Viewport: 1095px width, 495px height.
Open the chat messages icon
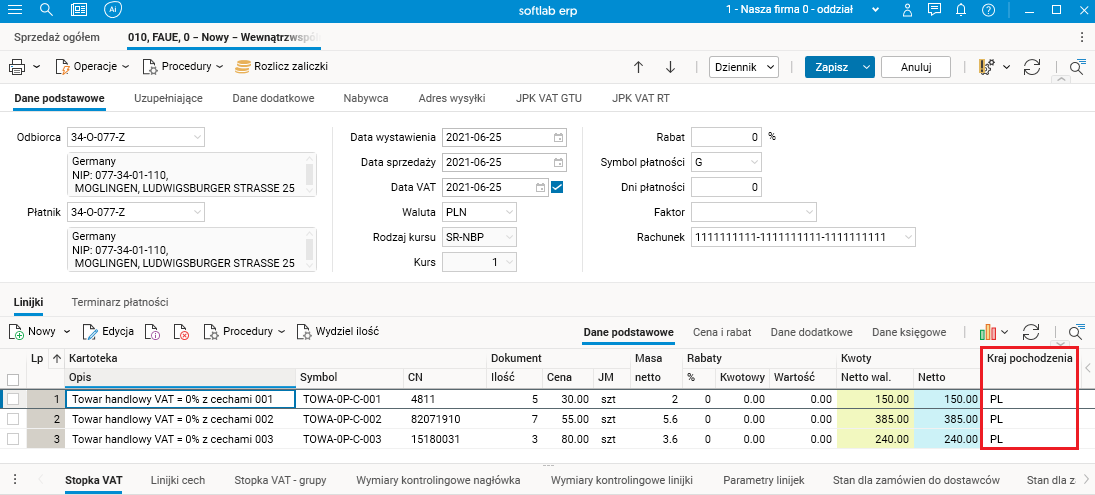(934, 10)
